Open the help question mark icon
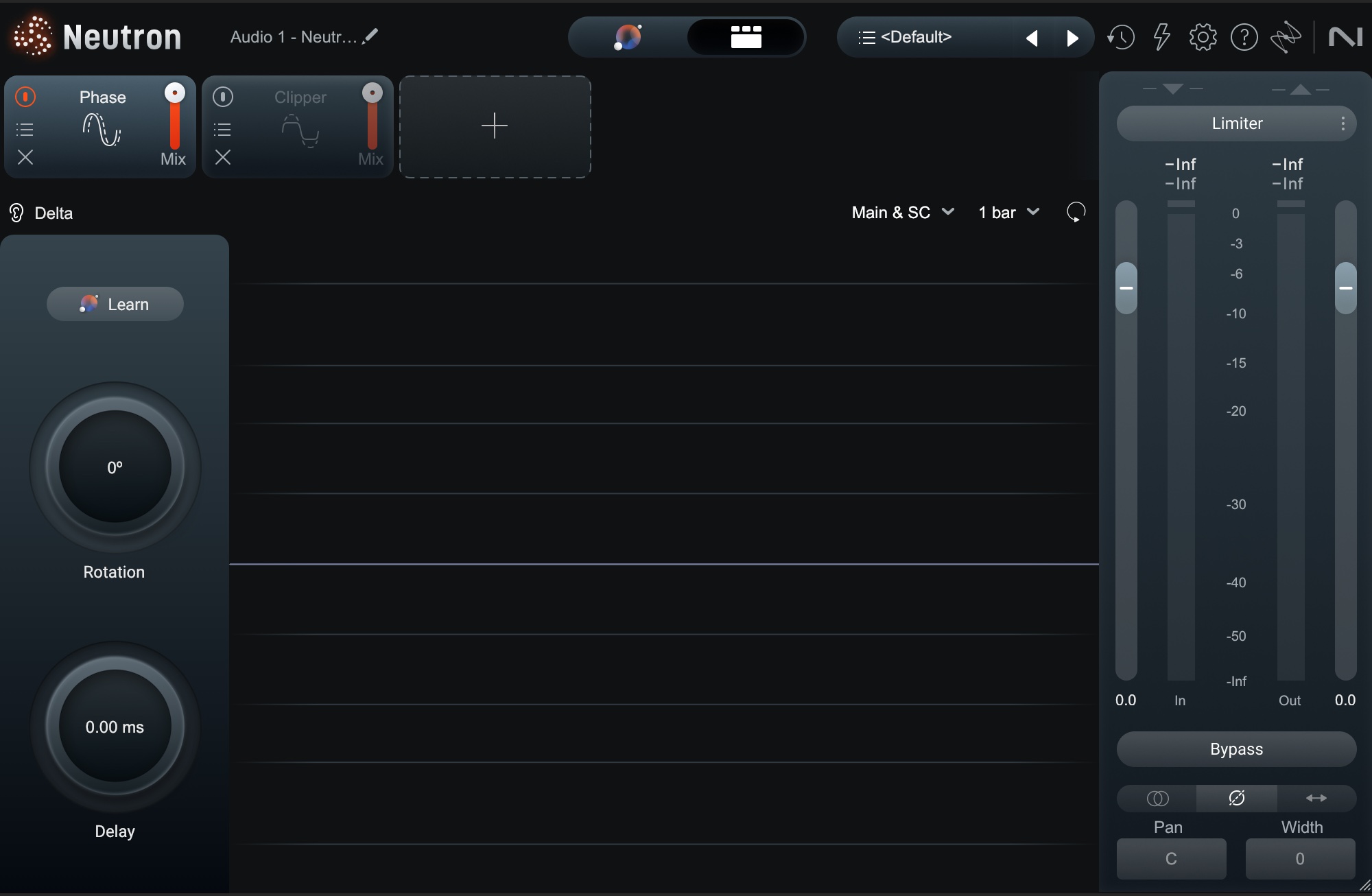This screenshot has height=896, width=1372. (1244, 37)
